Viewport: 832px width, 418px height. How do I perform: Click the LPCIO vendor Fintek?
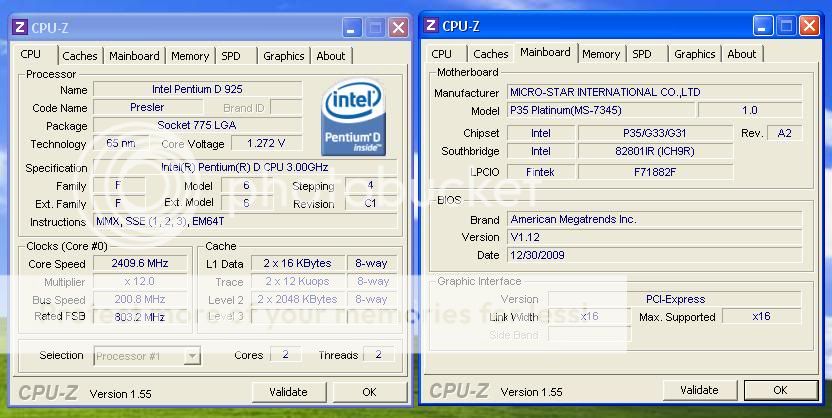pos(541,172)
